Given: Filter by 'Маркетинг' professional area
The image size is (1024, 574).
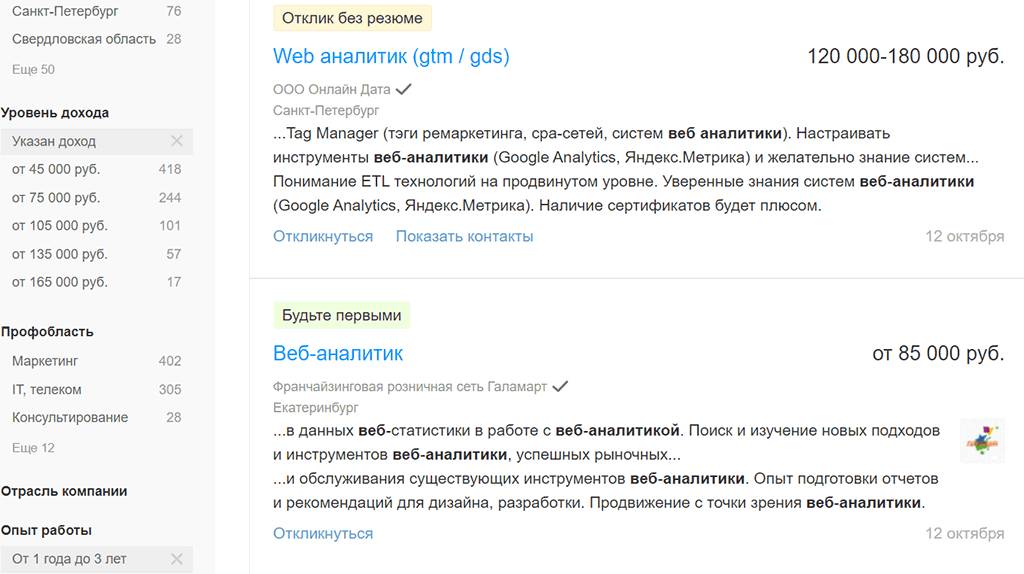Looking at the screenshot, I should (x=45, y=360).
